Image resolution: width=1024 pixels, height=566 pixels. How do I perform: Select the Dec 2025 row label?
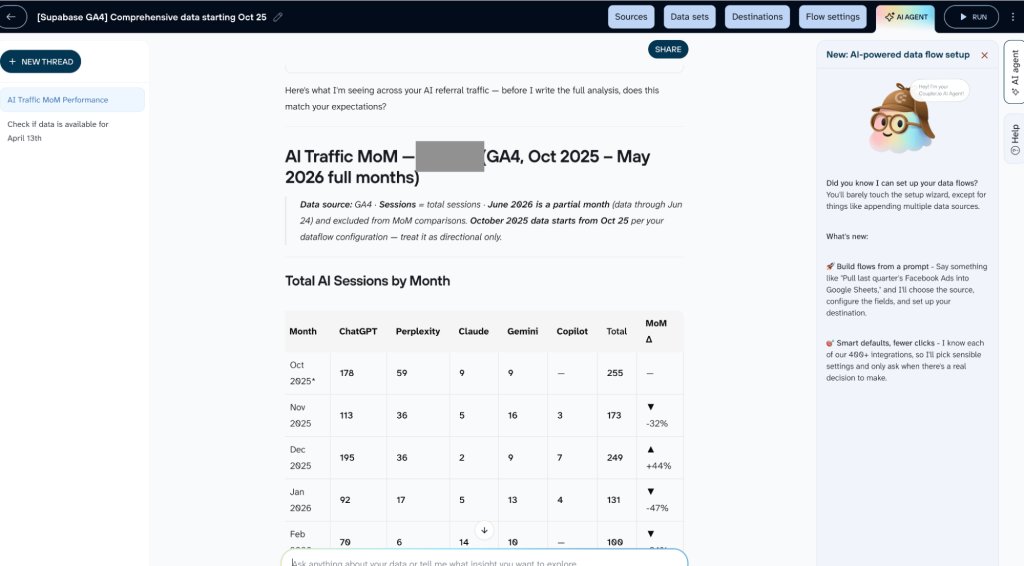(x=300, y=458)
